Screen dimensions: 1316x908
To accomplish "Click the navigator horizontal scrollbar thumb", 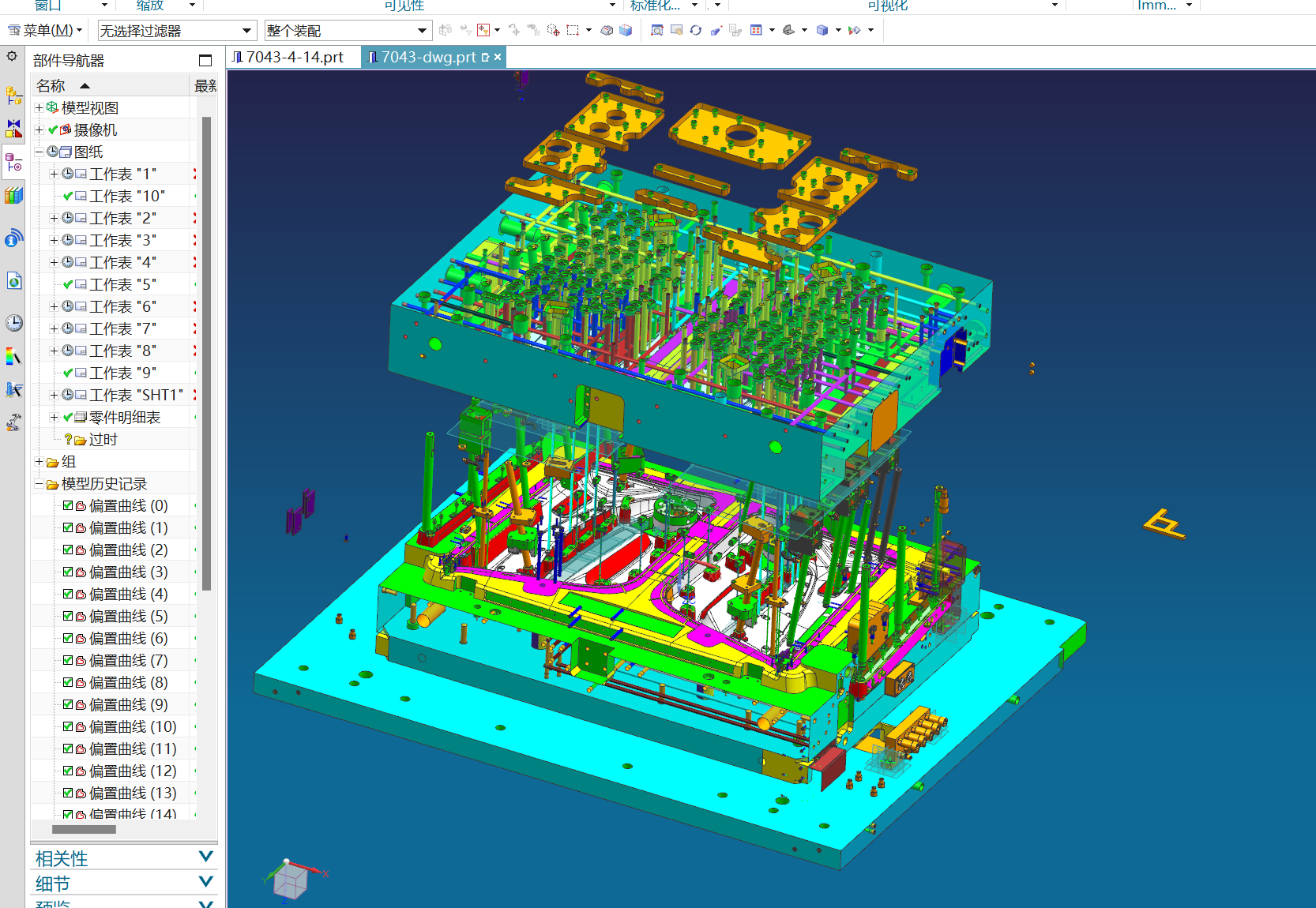I will click(x=84, y=829).
